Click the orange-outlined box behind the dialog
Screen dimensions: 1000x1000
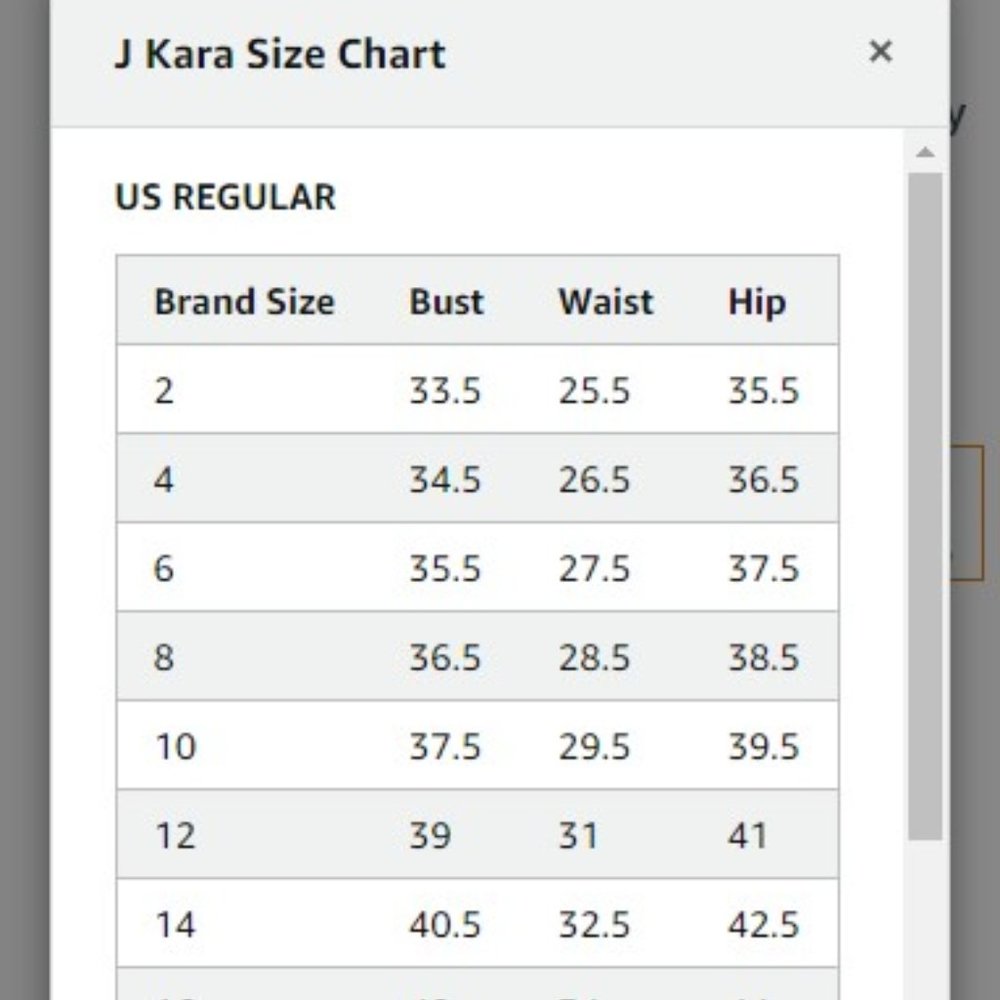[x=967, y=513]
